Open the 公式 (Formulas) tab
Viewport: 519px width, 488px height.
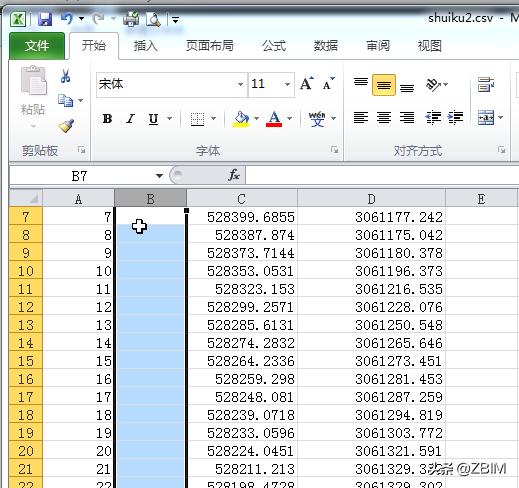coord(274,46)
